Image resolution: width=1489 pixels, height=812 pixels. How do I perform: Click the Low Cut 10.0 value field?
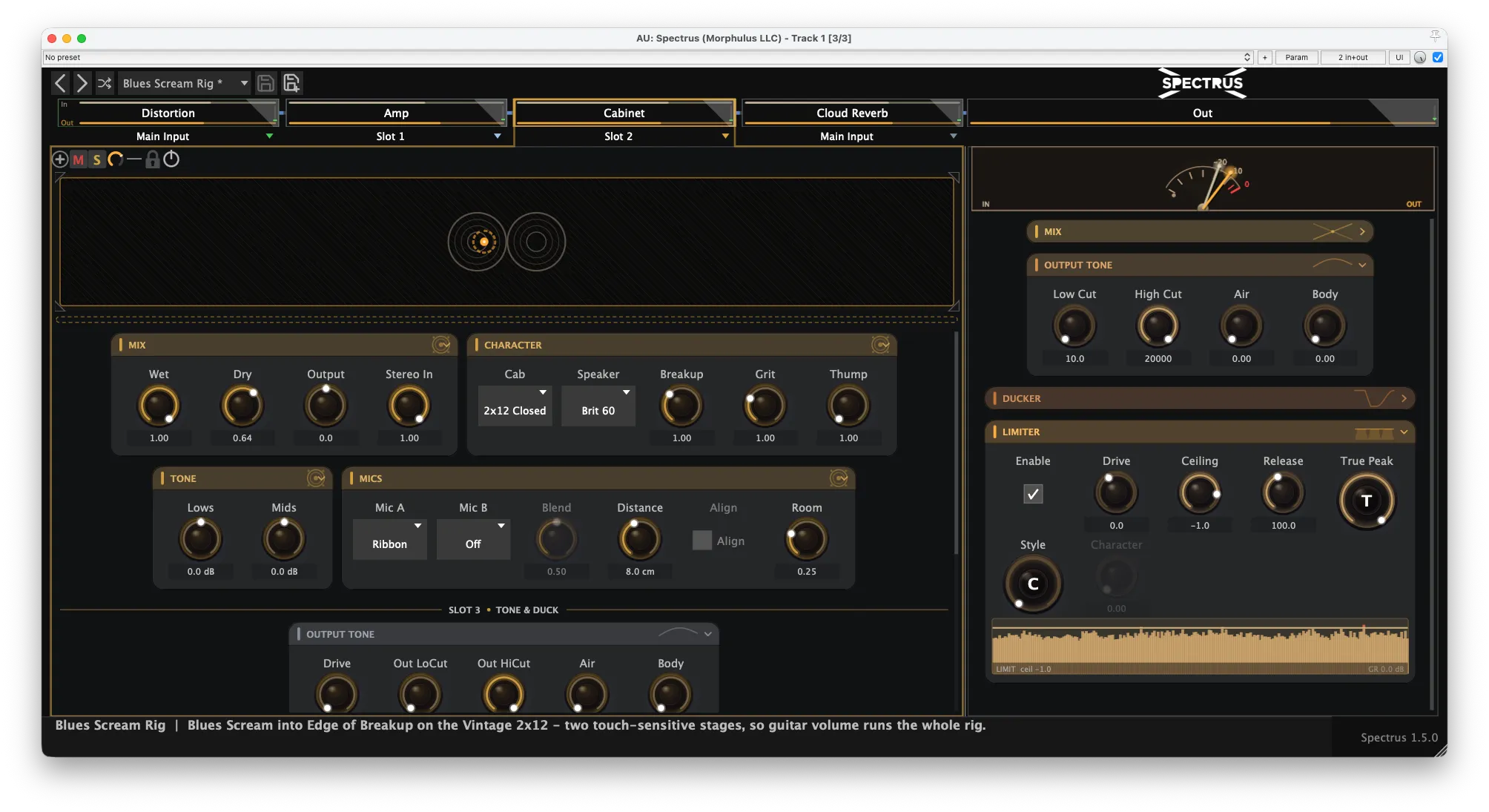point(1074,359)
